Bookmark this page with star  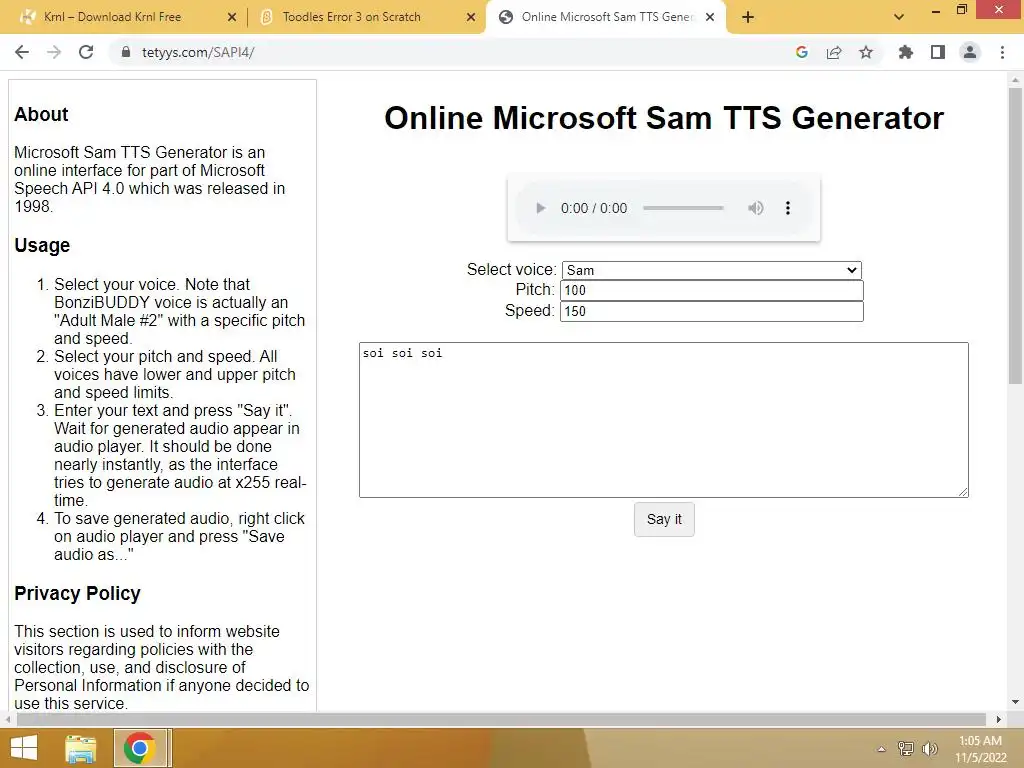coord(866,52)
